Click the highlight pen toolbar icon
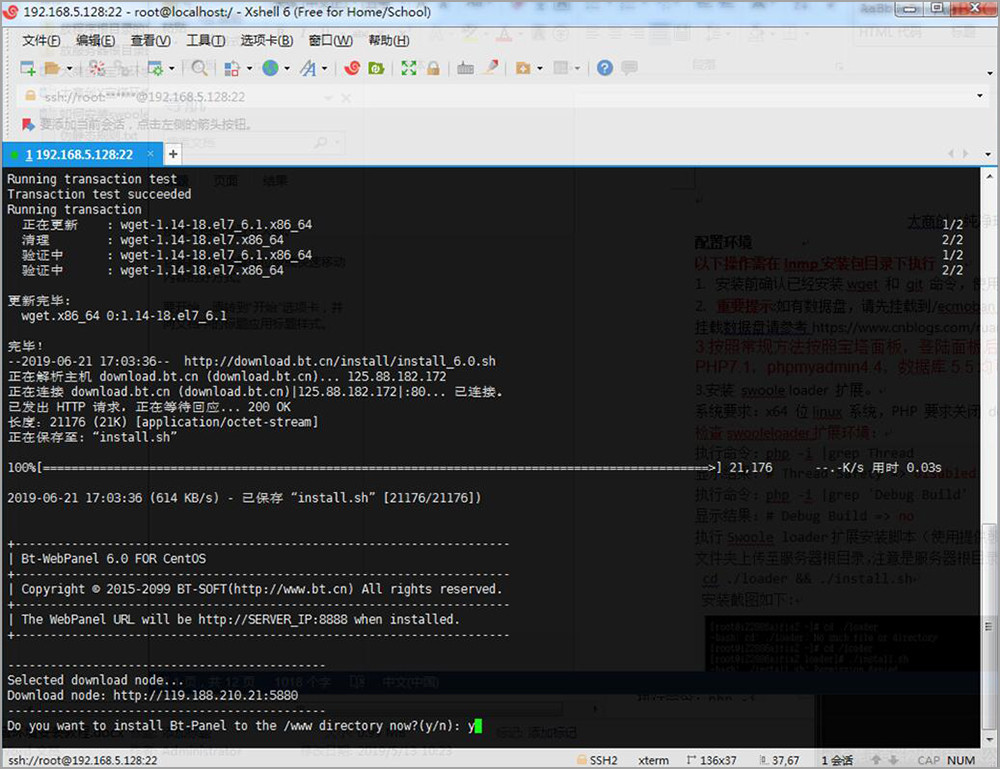 click(x=490, y=67)
